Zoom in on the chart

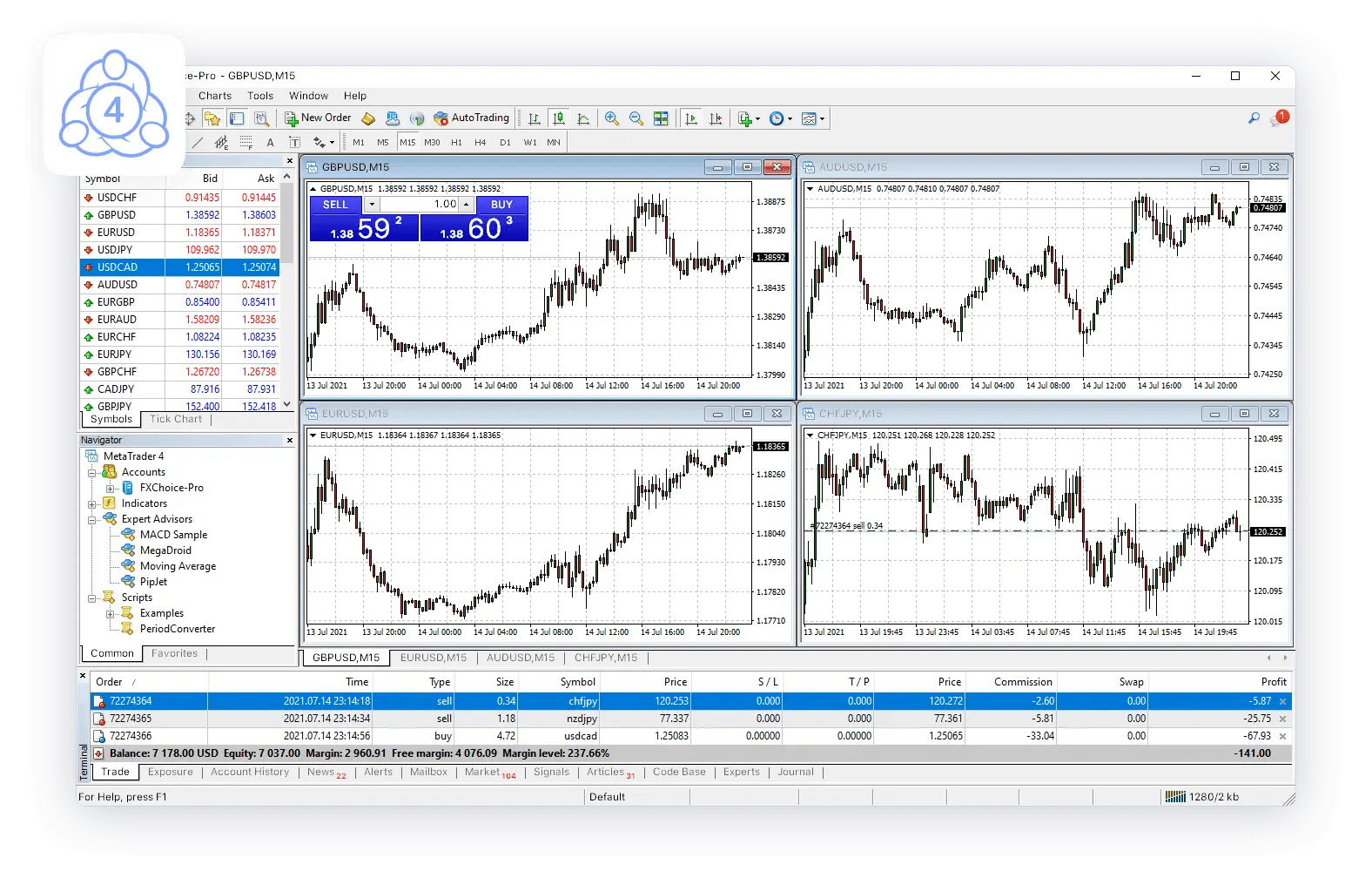pyautogui.click(x=612, y=118)
